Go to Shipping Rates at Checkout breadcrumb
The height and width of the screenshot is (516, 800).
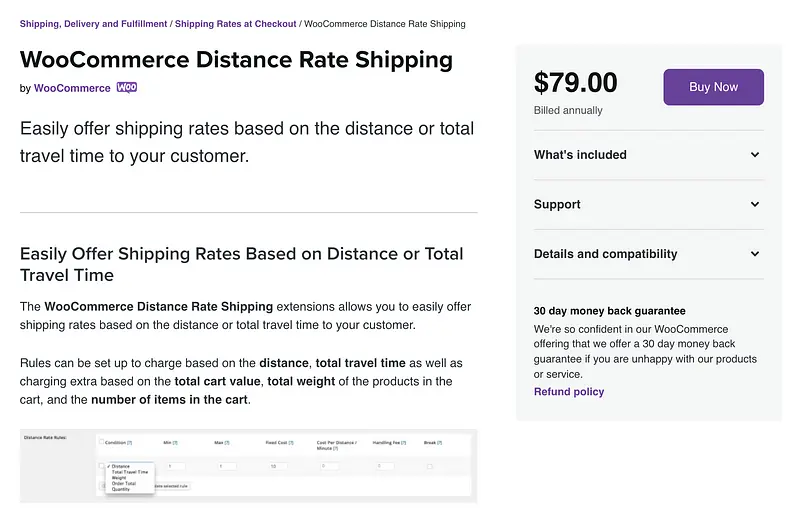click(235, 24)
